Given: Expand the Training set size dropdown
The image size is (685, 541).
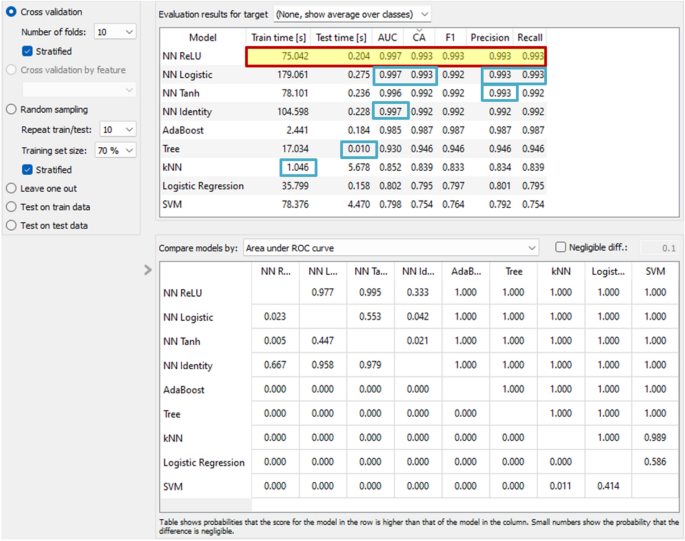Looking at the screenshot, I should pos(116,149).
